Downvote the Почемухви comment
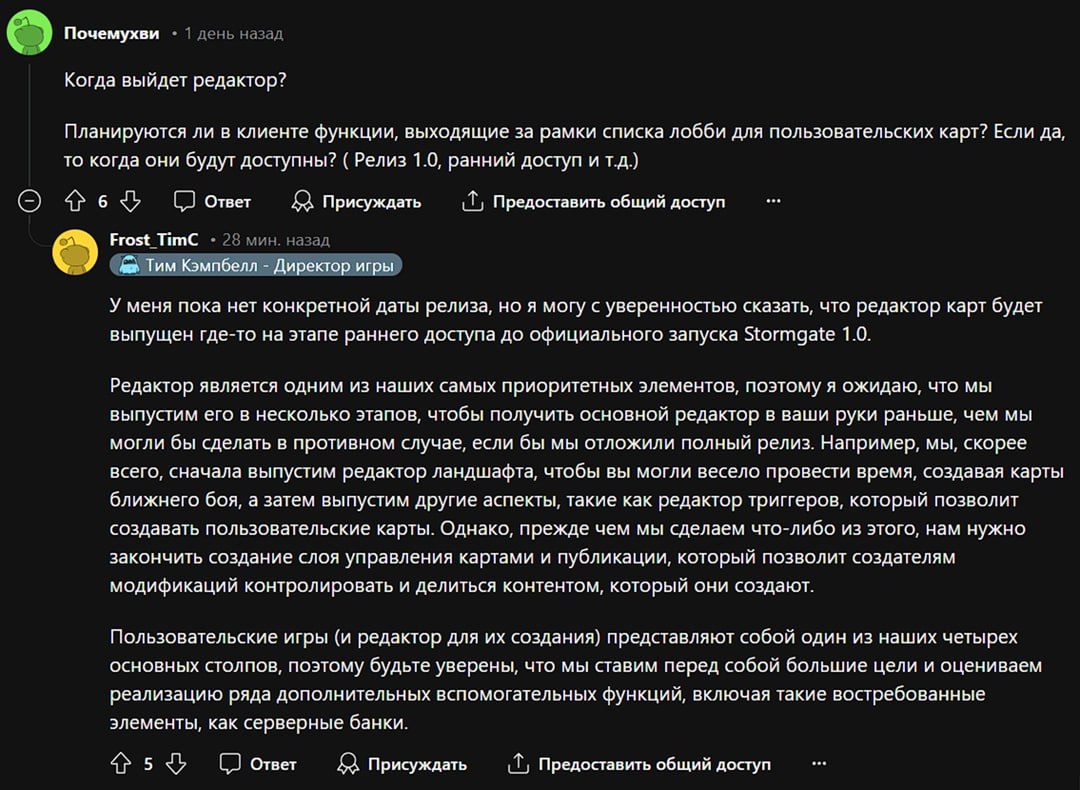Viewport: 1080px width, 790px height. click(x=130, y=201)
